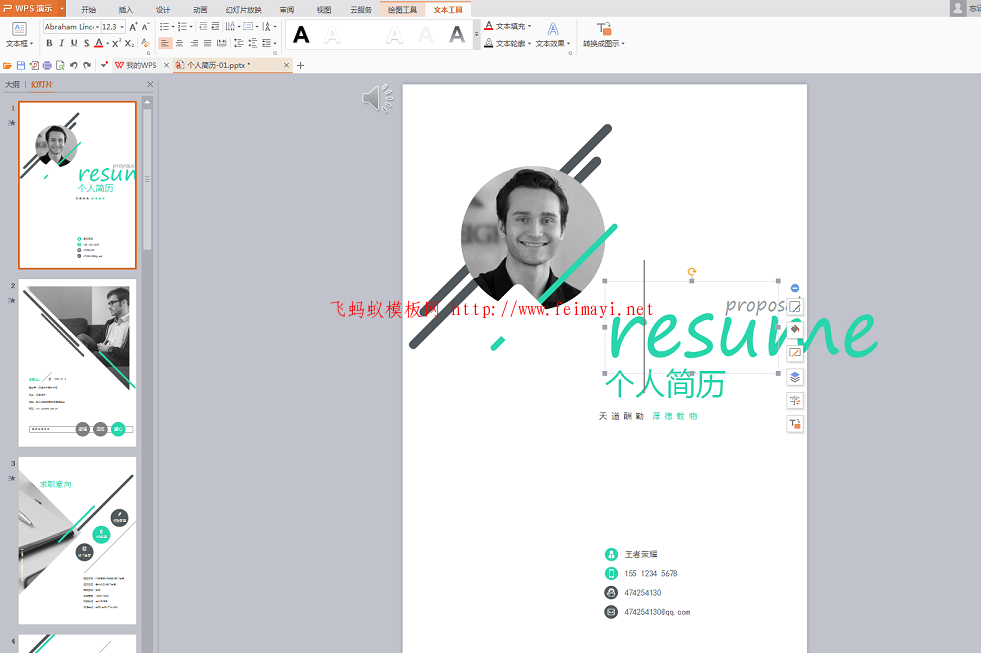This screenshot has width=981, height=653.
Task: Switch to the 绘图工具 tab
Action: [x=402, y=9]
